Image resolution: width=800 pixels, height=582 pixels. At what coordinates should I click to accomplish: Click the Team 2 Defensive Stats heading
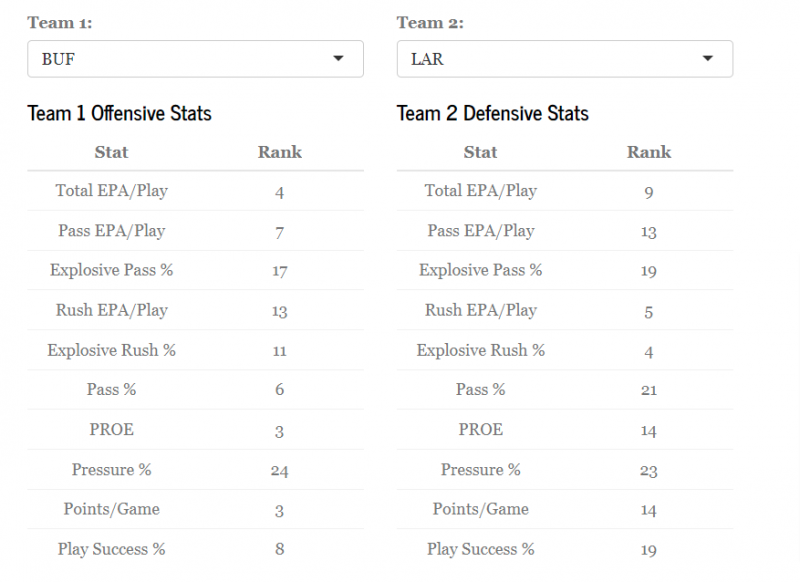[493, 113]
